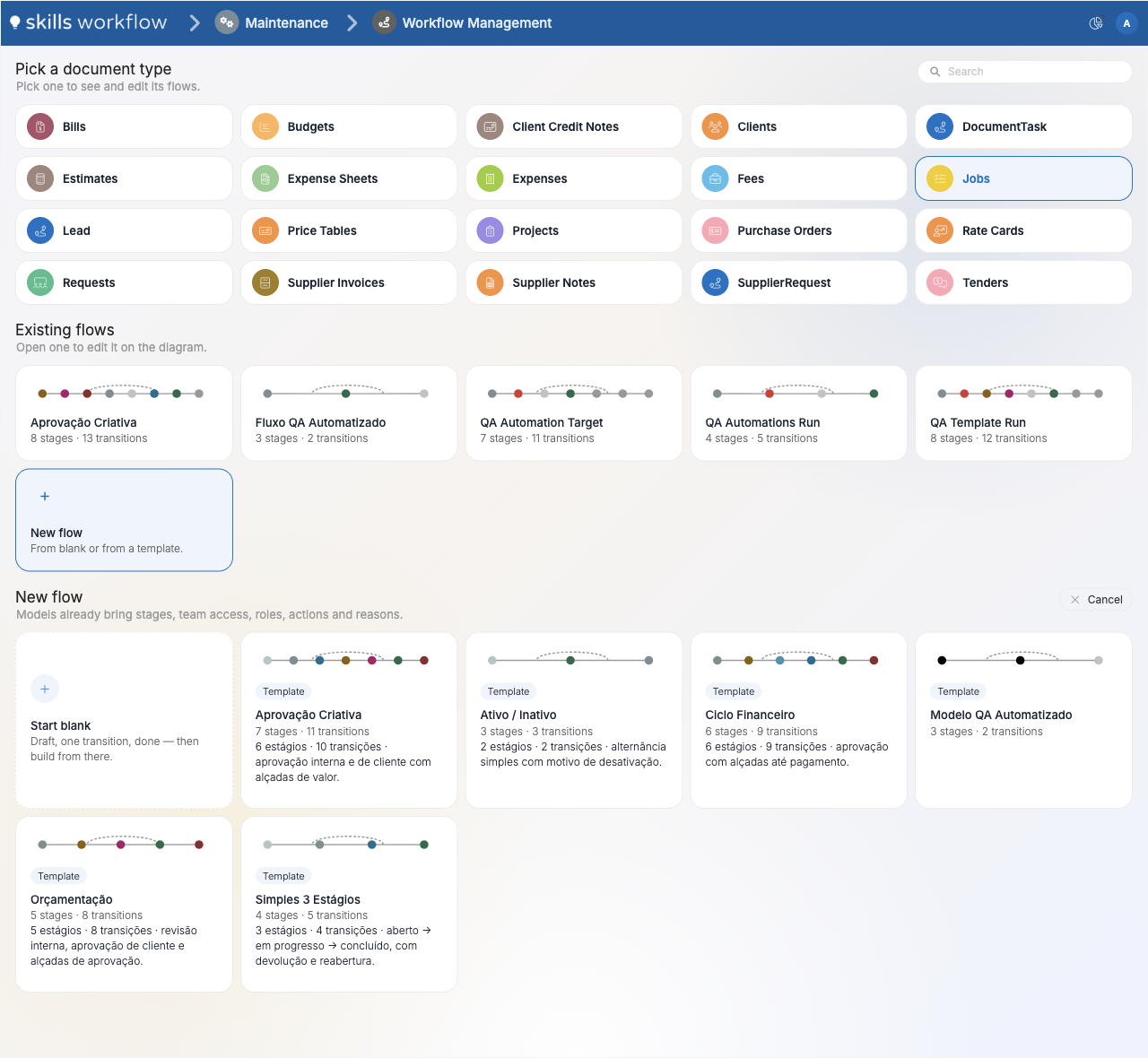
Task: Click the Purchase Orders icon
Action: click(x=715, y=230)
